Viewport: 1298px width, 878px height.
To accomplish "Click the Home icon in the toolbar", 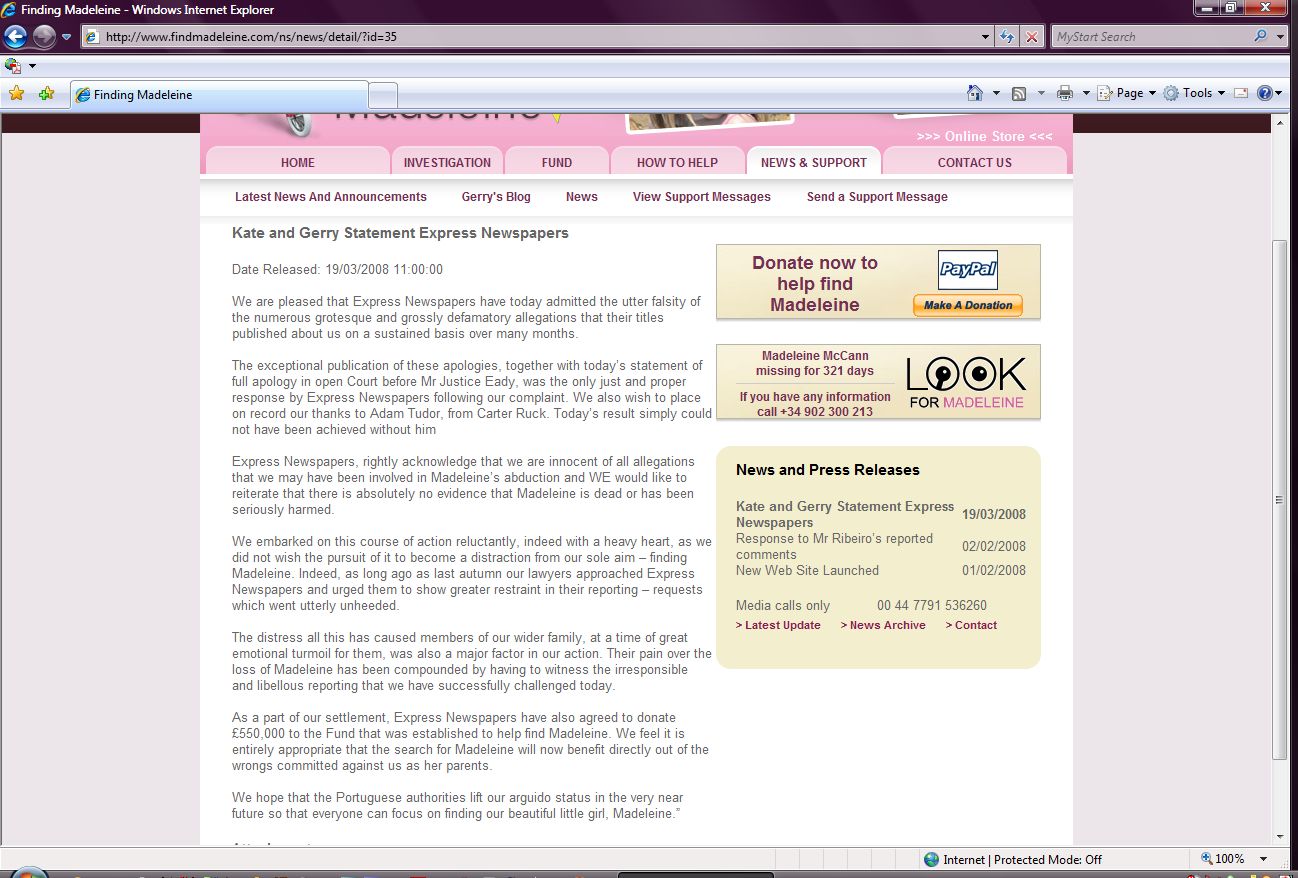I will click(975, 93).
